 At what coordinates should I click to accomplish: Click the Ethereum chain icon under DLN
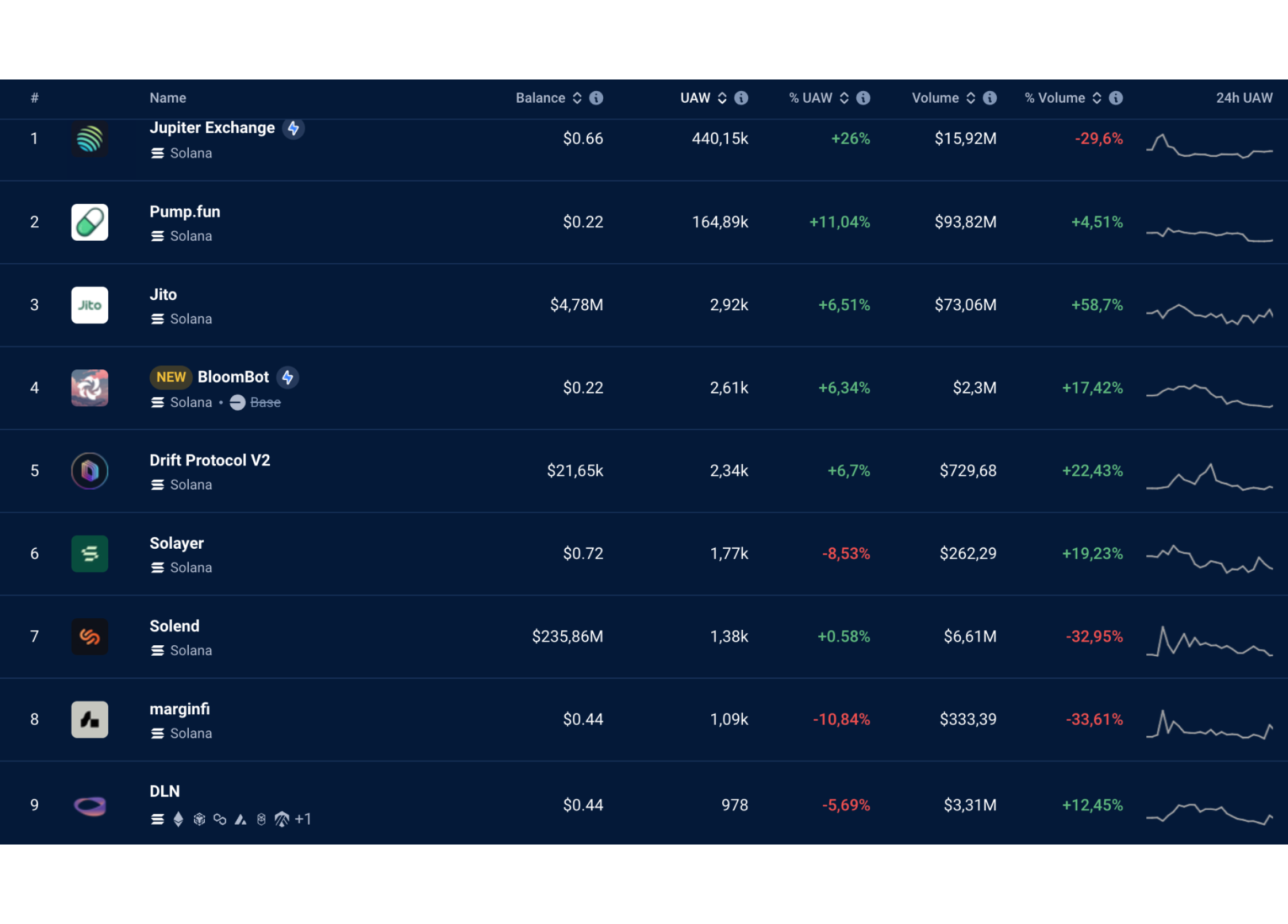click(178, 819)
